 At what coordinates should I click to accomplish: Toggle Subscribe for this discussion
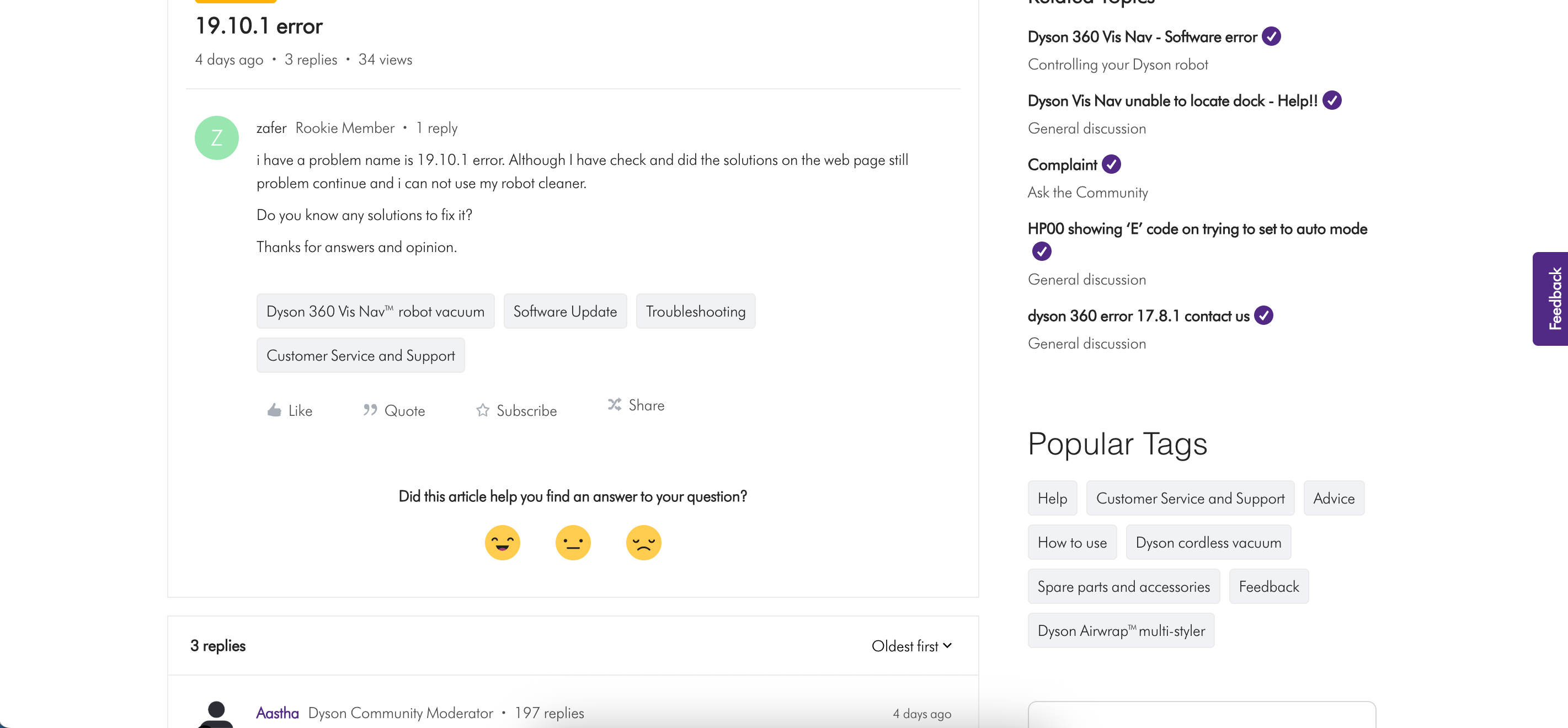(515, 410)
